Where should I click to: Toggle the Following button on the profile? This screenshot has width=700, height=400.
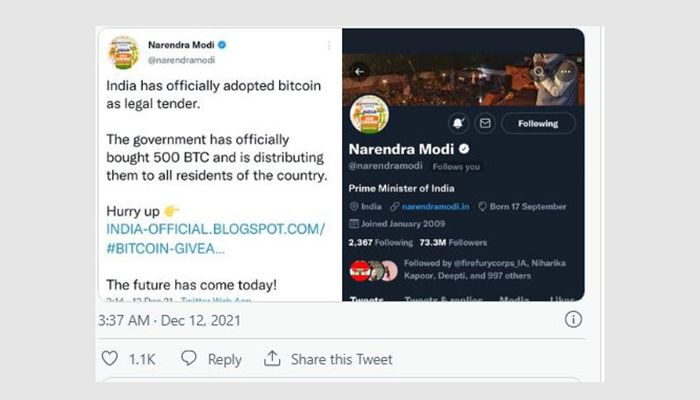538,124
